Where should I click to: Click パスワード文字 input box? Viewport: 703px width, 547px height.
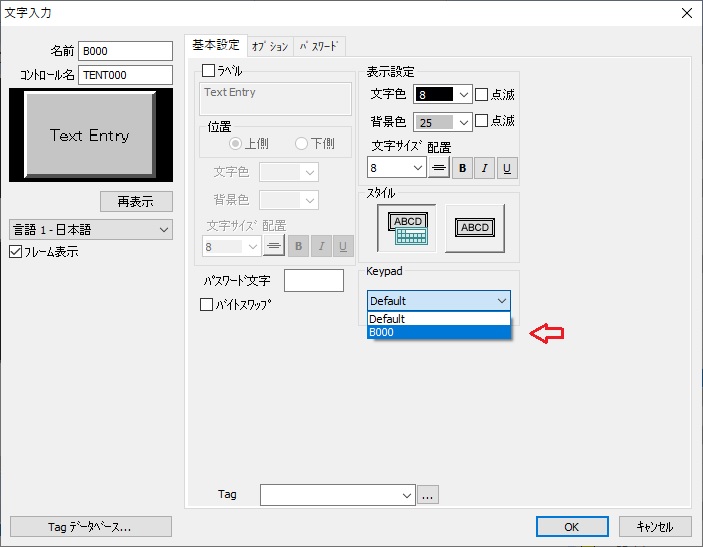[x=314, y=281]
